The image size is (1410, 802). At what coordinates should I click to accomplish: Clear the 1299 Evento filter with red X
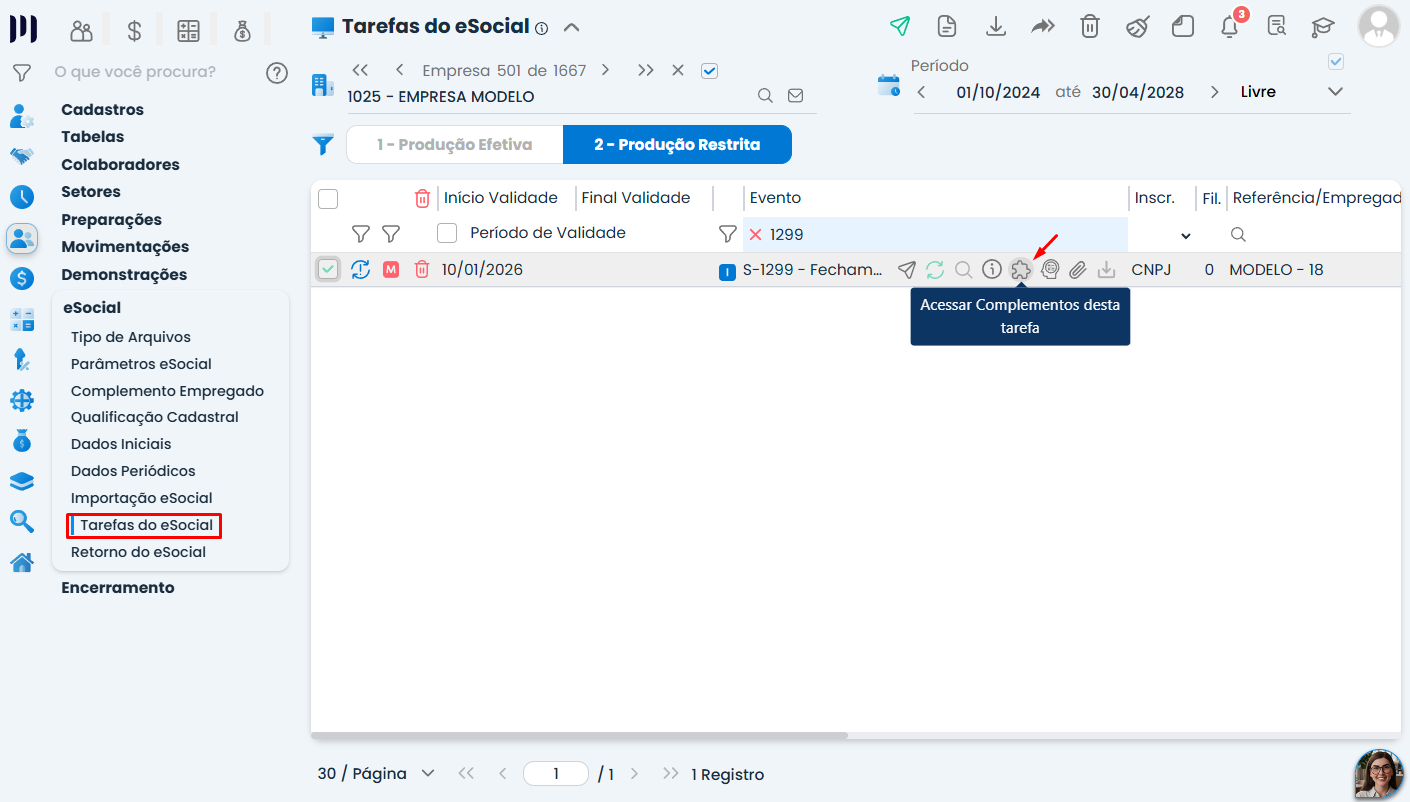[x=756, y=234]
